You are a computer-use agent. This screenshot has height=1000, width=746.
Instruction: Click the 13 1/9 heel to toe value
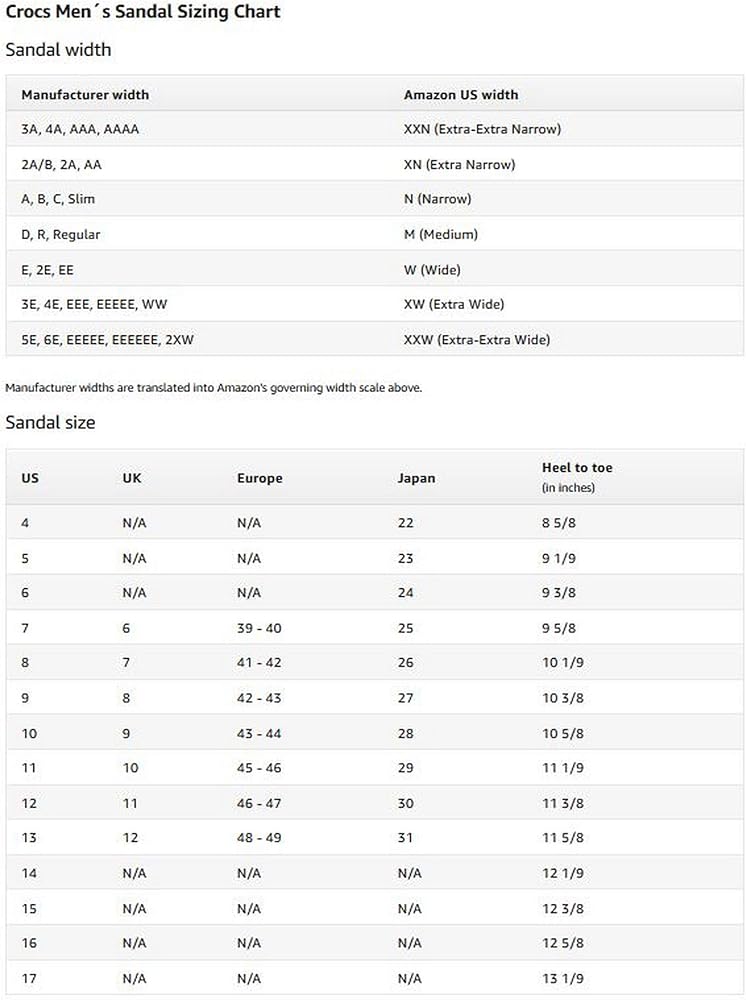click(x=563, y=978)
